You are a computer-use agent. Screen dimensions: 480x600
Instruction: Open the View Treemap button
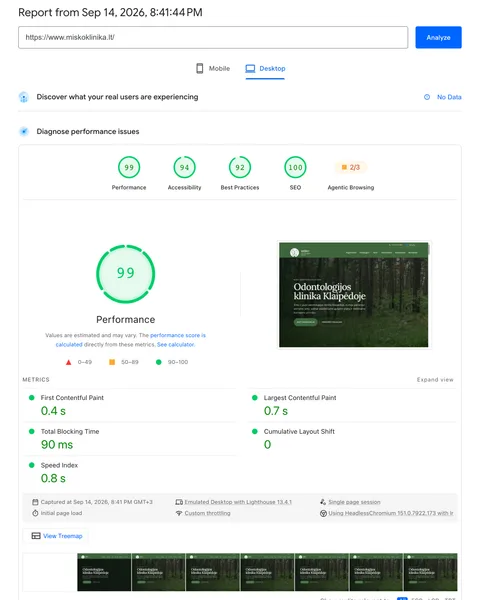57,536
